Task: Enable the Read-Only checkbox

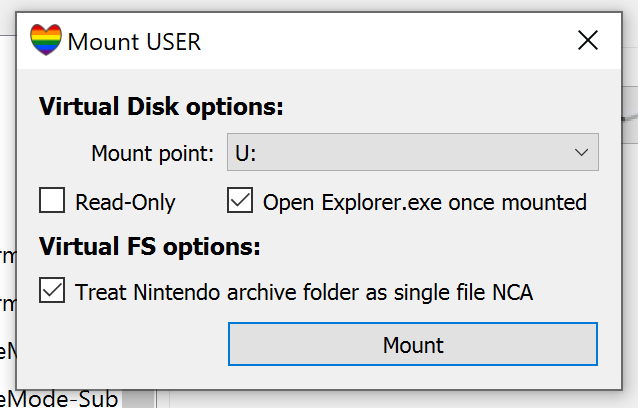Action: click(x=52, y=202)
